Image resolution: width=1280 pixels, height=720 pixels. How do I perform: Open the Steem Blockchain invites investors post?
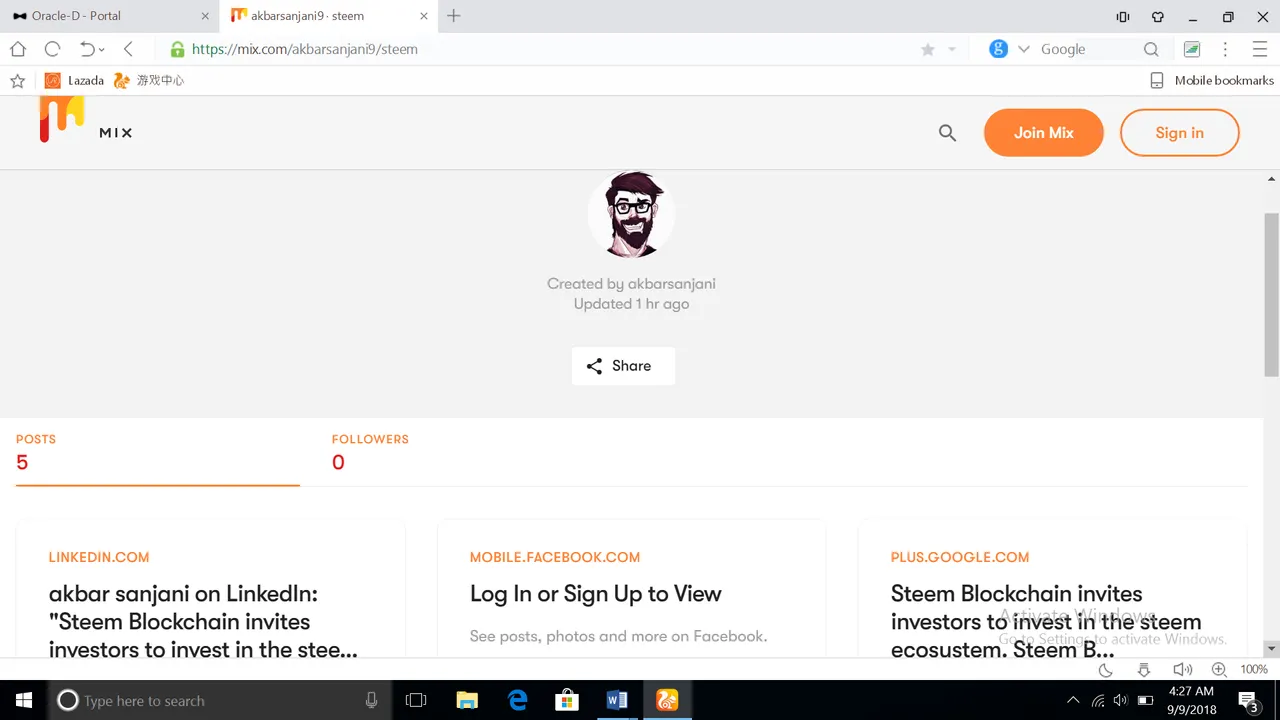pos(1046,622)
